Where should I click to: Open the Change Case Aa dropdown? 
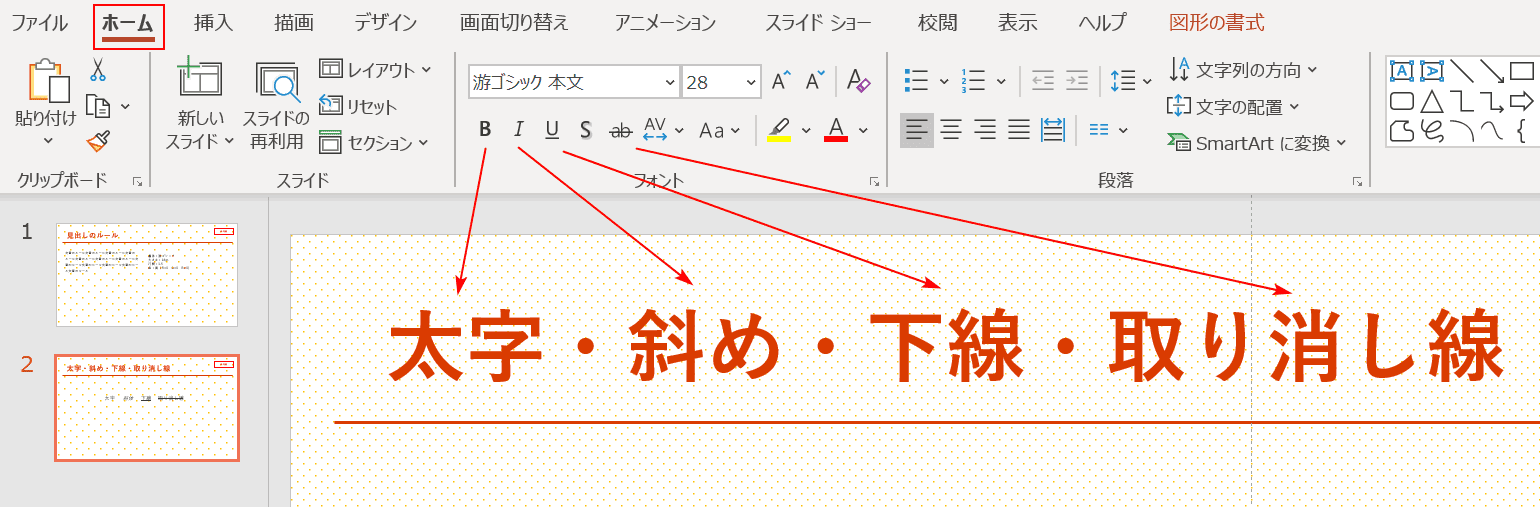[736, 130]
